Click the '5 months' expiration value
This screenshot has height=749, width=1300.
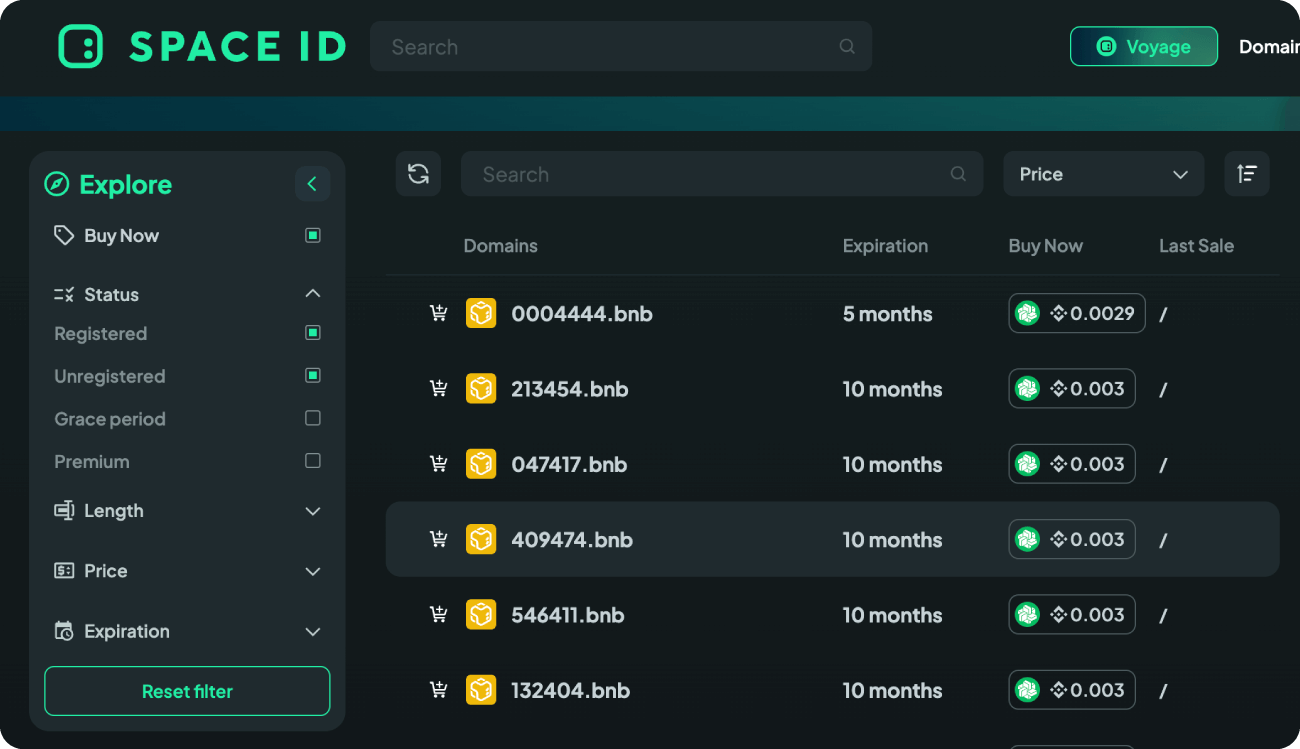887,314
